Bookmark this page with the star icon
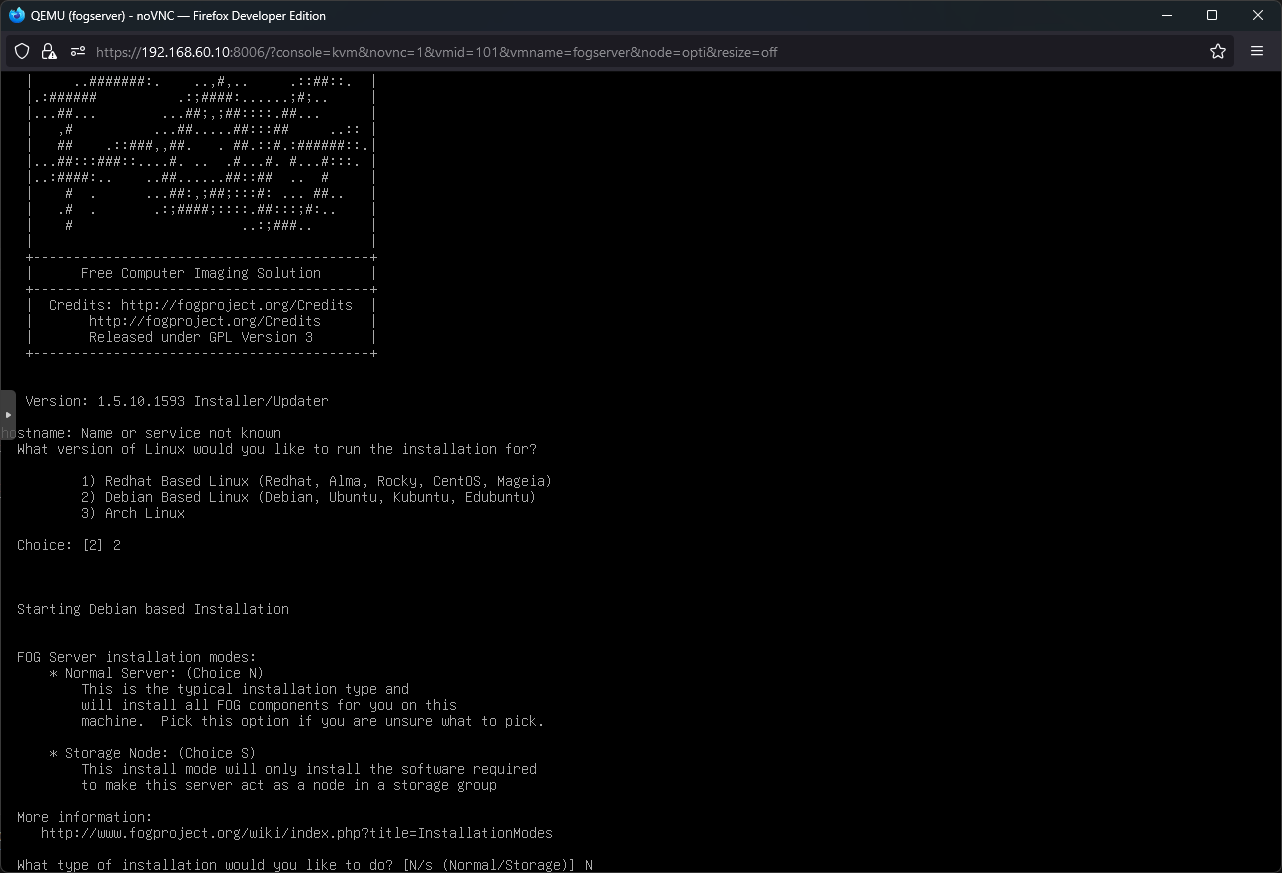Viewport: 1282px width, 873px height. click(x=1218, y=52)
